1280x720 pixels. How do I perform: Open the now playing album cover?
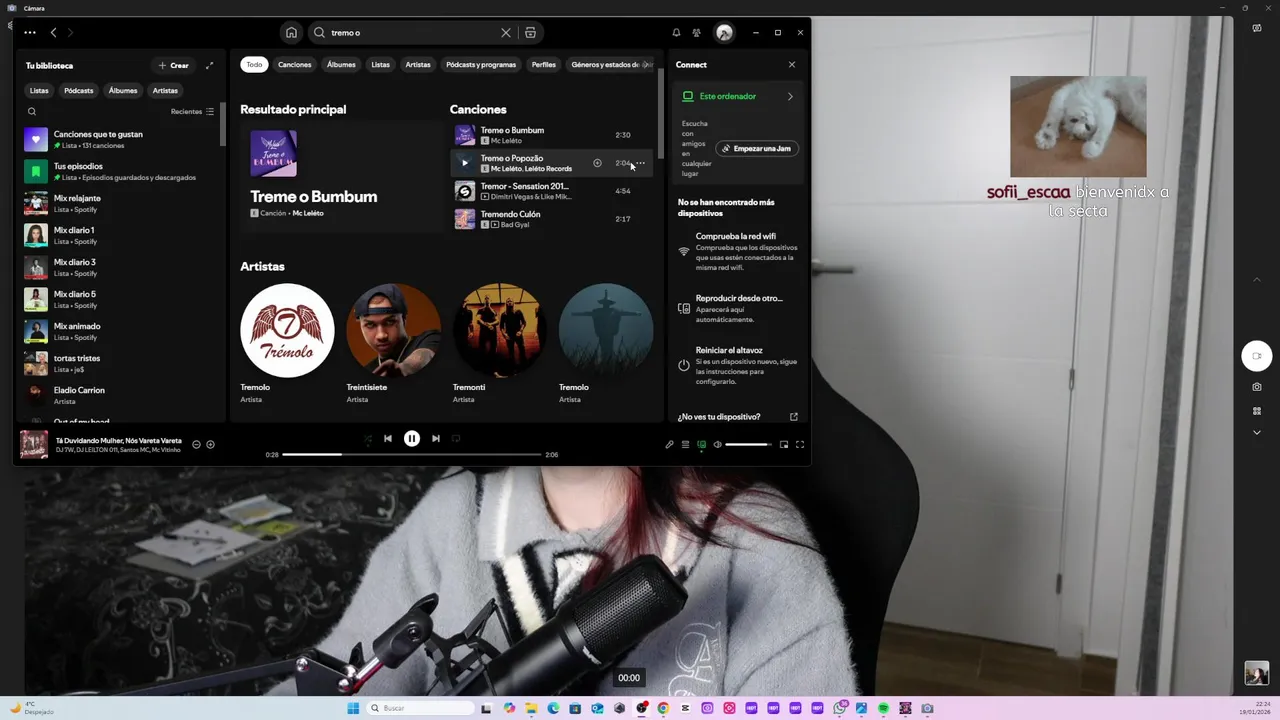[34, 444]
